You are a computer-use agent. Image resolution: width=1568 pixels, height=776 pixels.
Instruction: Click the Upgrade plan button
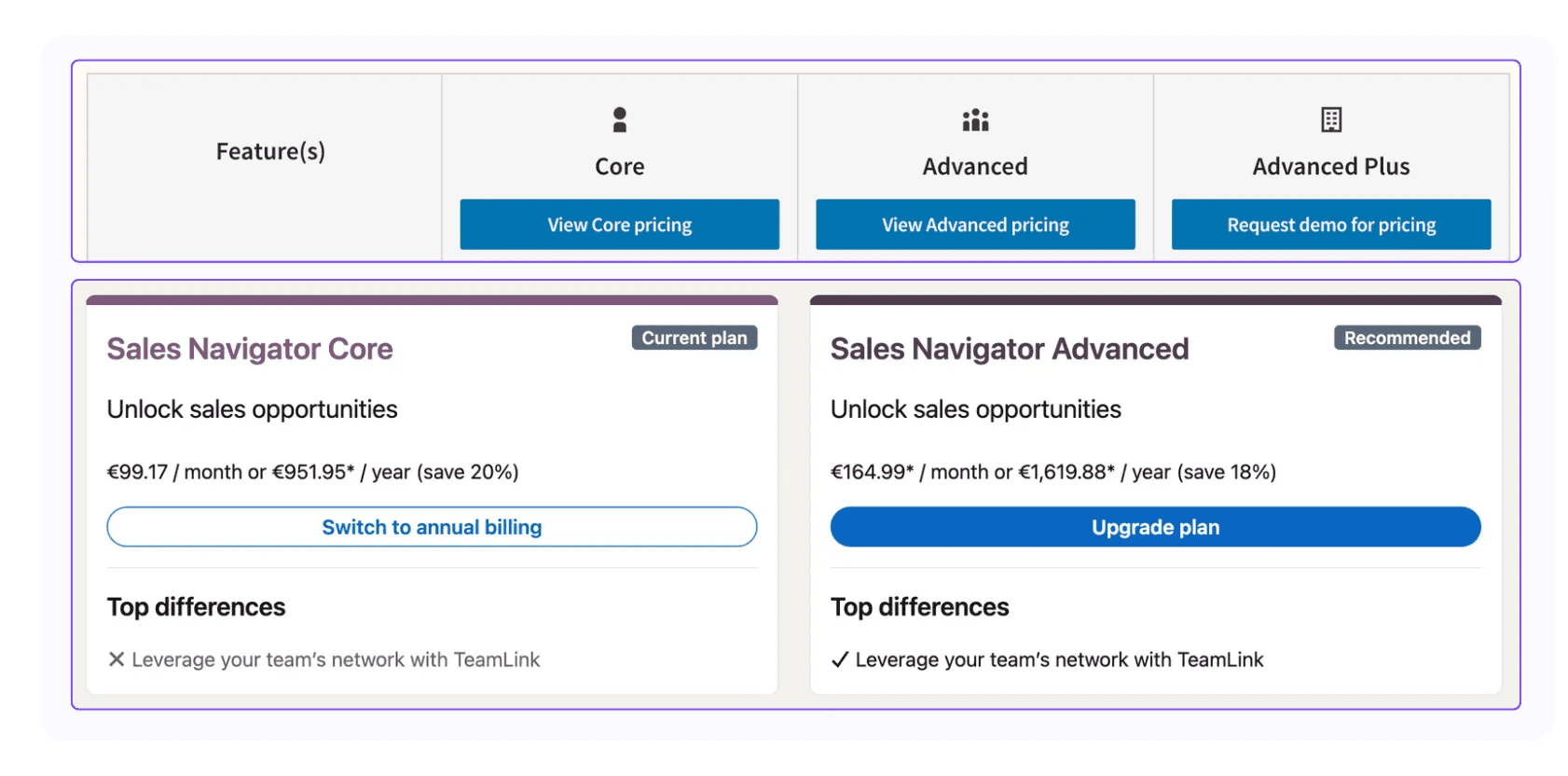pyautogui.click(x=1156, y=527)
